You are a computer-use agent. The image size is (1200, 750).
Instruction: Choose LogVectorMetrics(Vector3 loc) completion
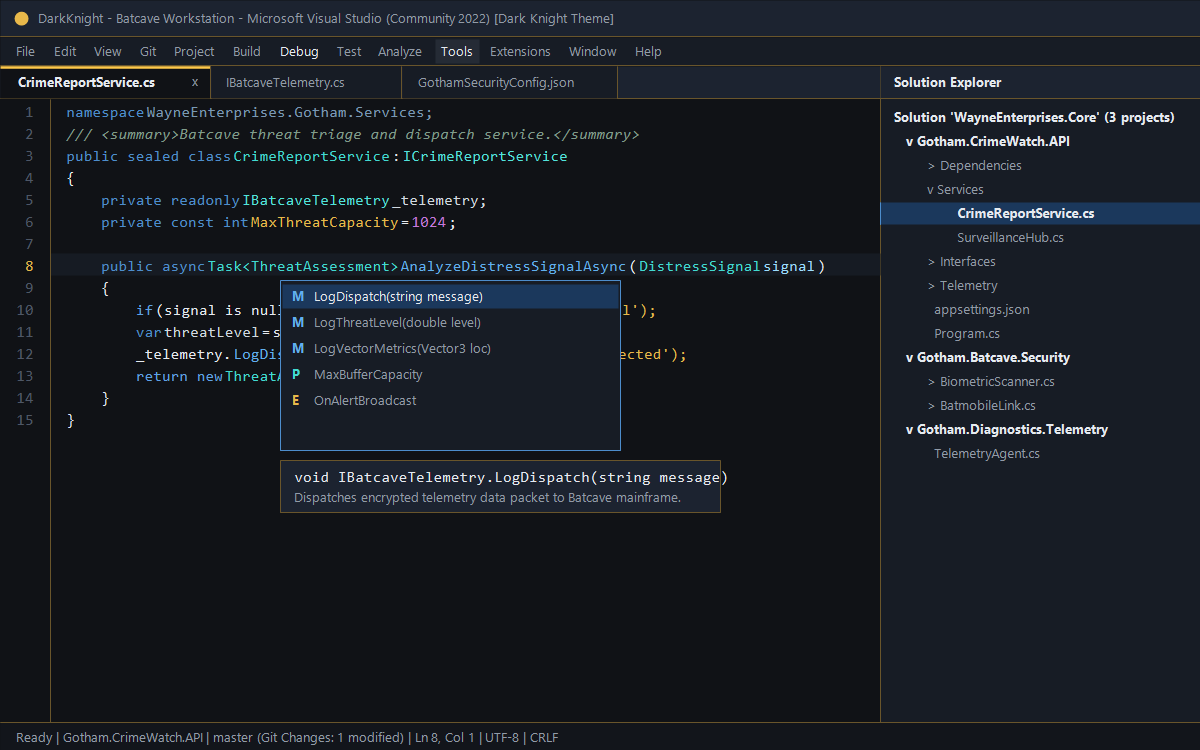coord(450,349)
